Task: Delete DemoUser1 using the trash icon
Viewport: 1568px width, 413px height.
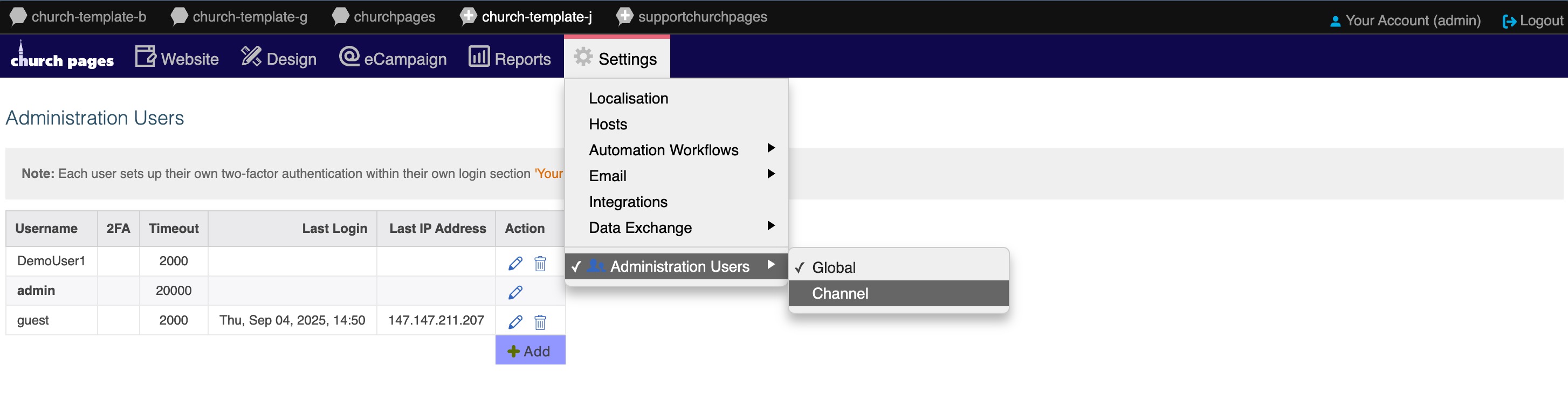Action: 540,263
